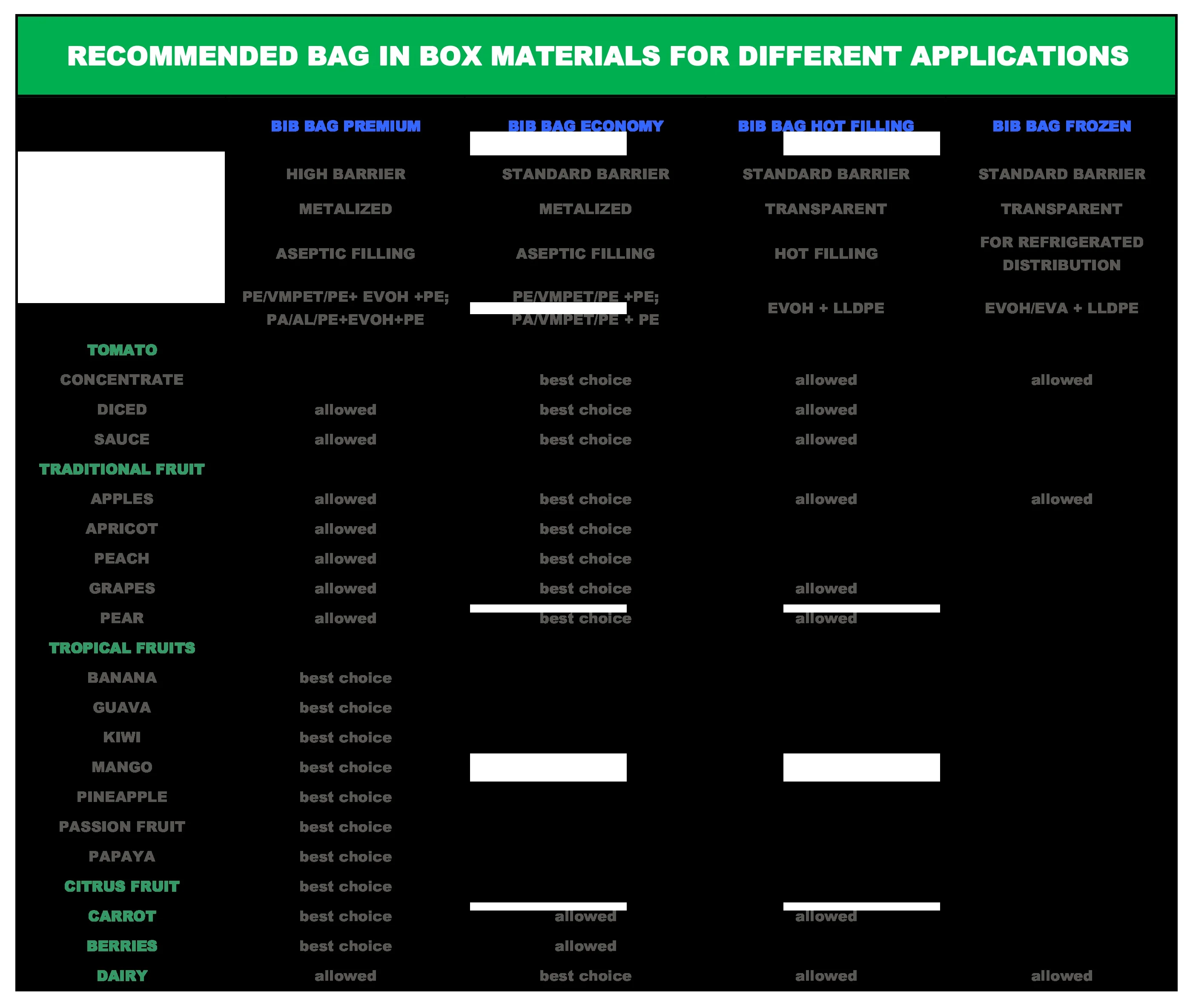This screenshot has width=1193, height=1008.
Task: Click PAPAYA's best choice Premium cell
Action: tap(345, 856)
